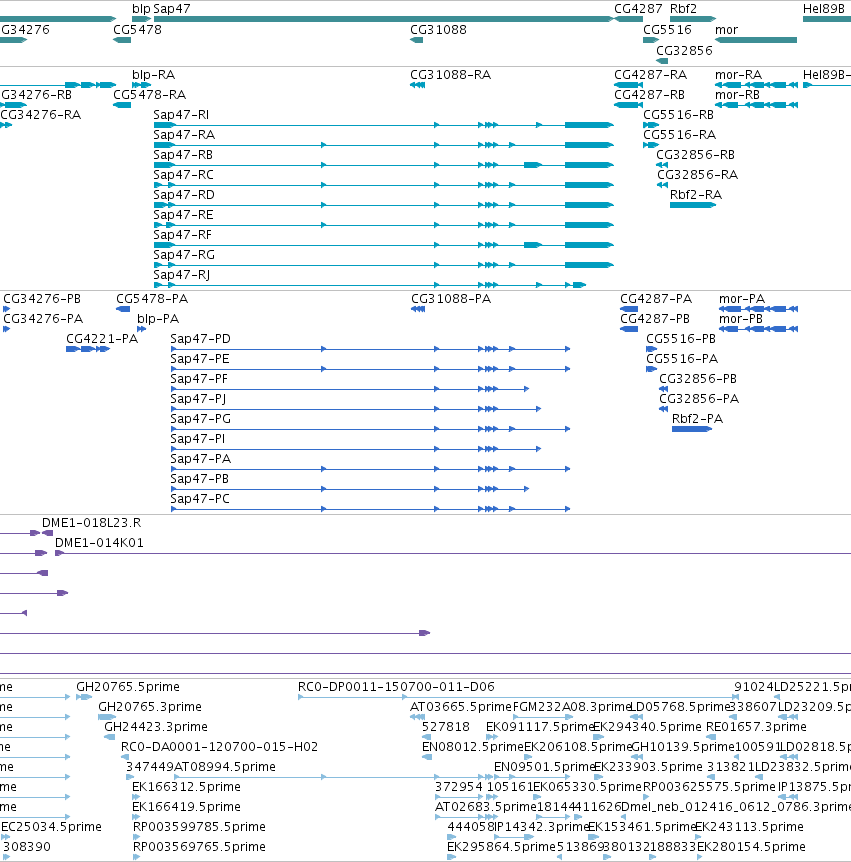Viewport: 851px width, 862px height.
Task: Select the Hel89B gene label
Action: point(824,9)
